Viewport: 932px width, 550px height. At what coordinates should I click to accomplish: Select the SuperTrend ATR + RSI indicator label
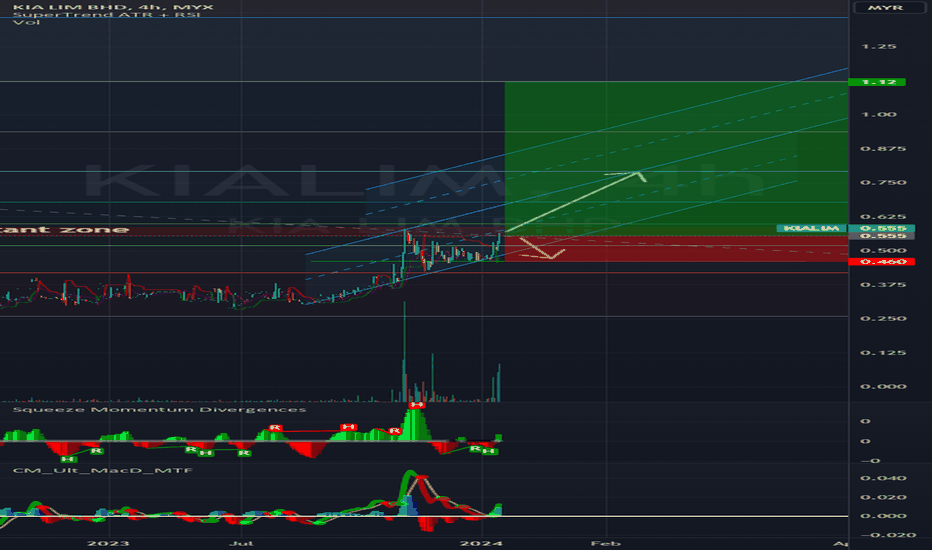pos(106,15)
